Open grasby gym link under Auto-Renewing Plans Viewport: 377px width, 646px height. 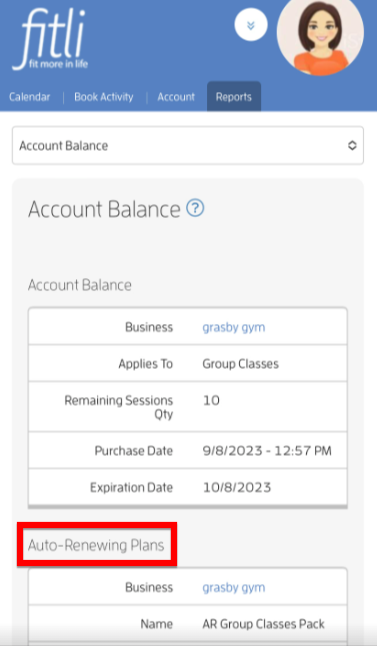[x=234, y=587]
